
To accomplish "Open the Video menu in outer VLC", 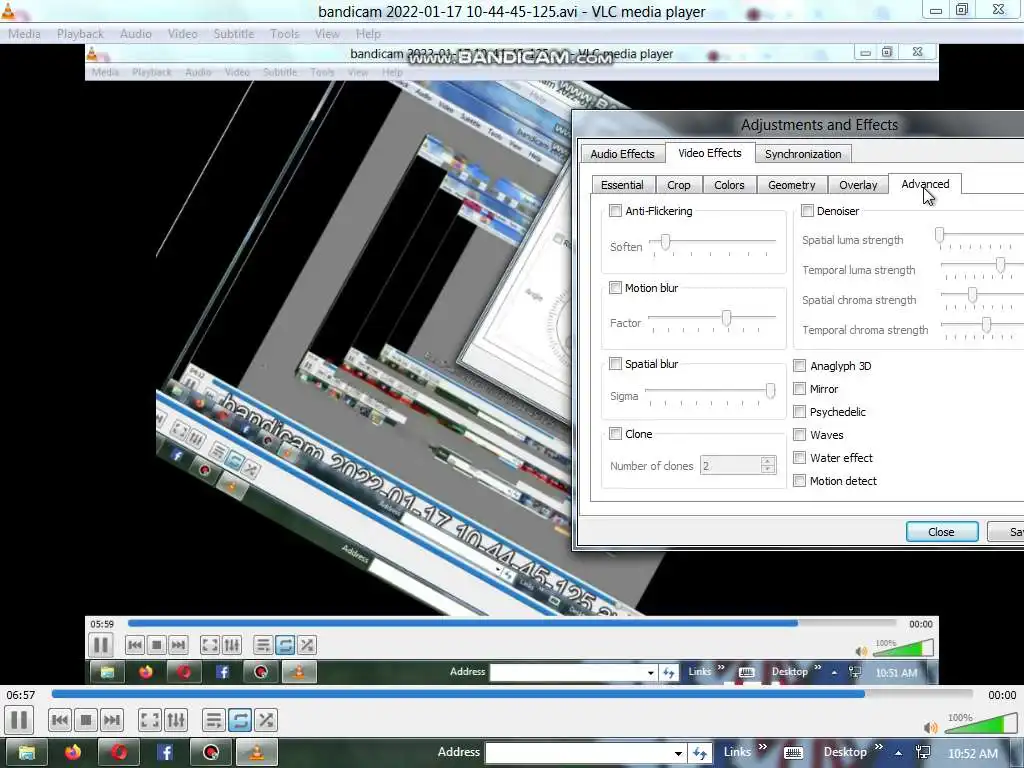I will (x=182, y=33).
